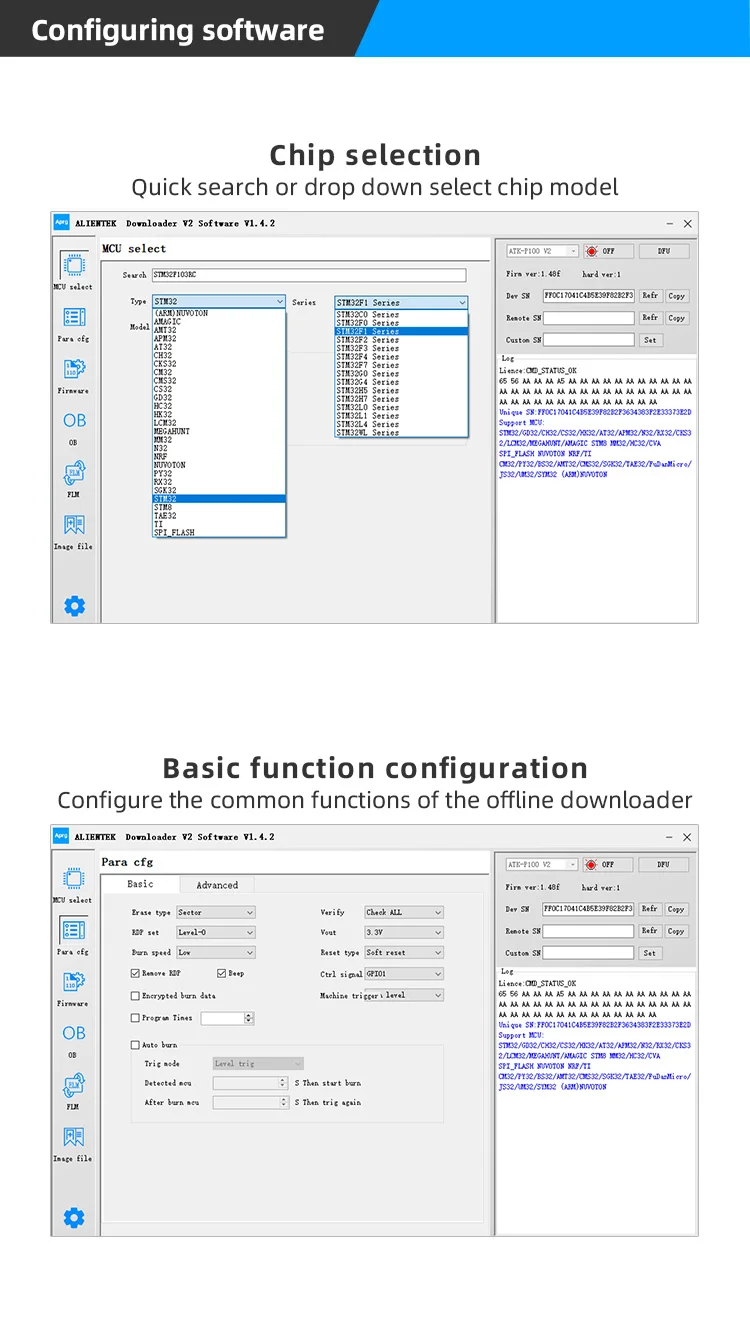Click Refr beside Dev SN in upper window

[650, 296]
